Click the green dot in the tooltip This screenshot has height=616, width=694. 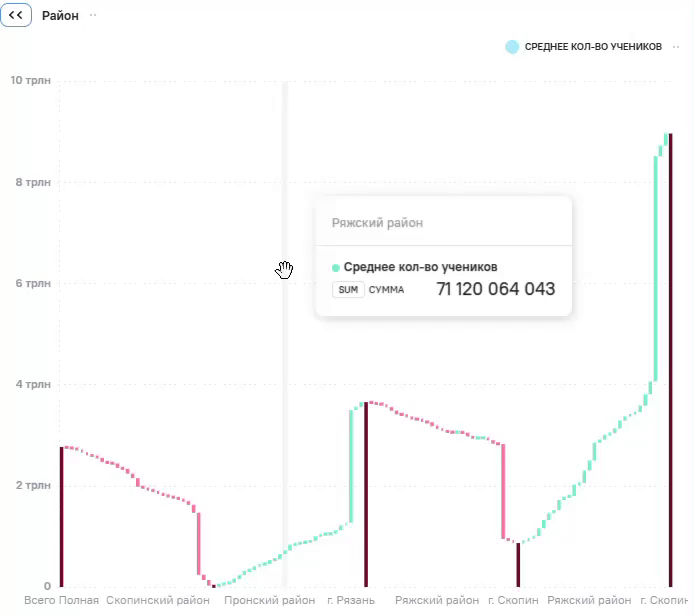(x=335, y=267)
